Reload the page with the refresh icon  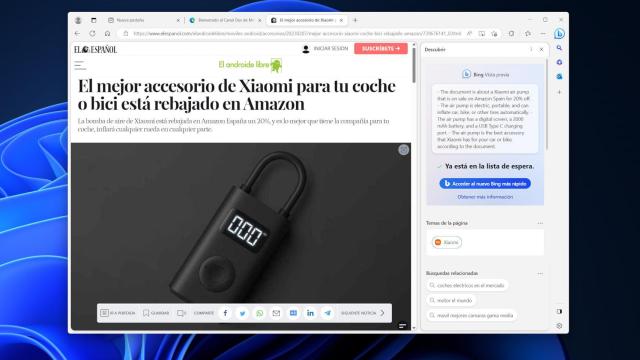pos(93,33)
